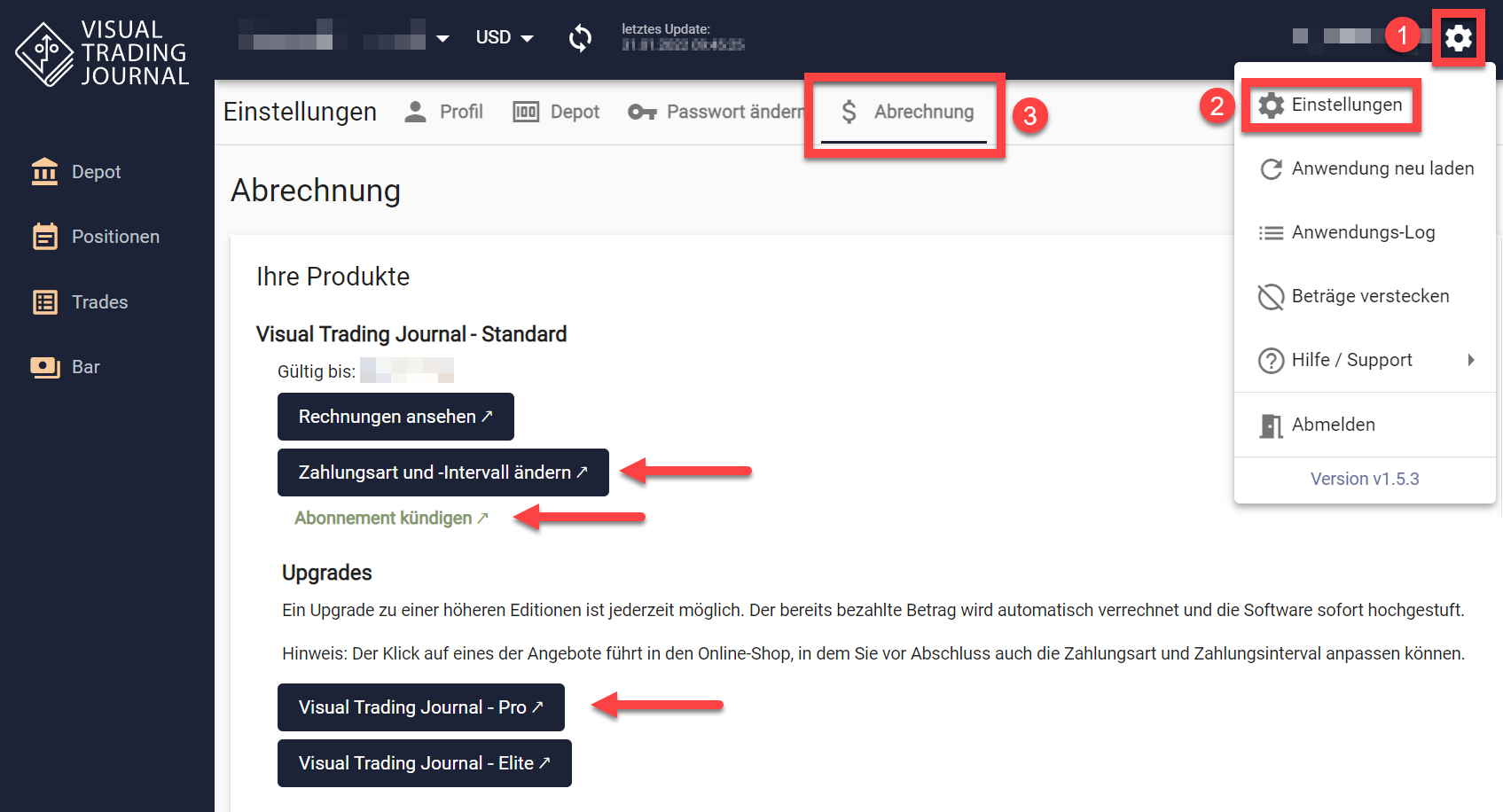The width and height of the screenshot is (1503, 812).
Task: Open the settings gear menu
Action: click(1458, 38)
